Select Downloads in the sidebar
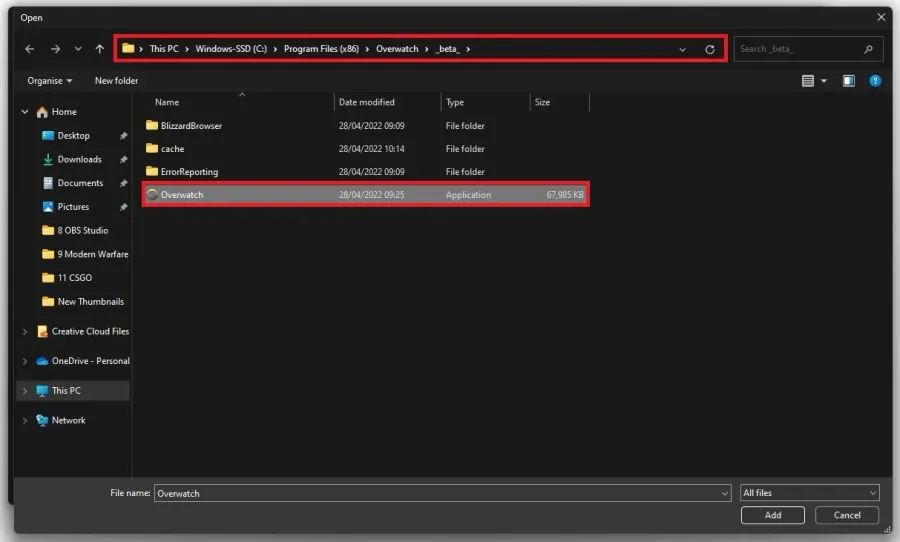The height and width of the screenshot is (542, 900). 79,160
